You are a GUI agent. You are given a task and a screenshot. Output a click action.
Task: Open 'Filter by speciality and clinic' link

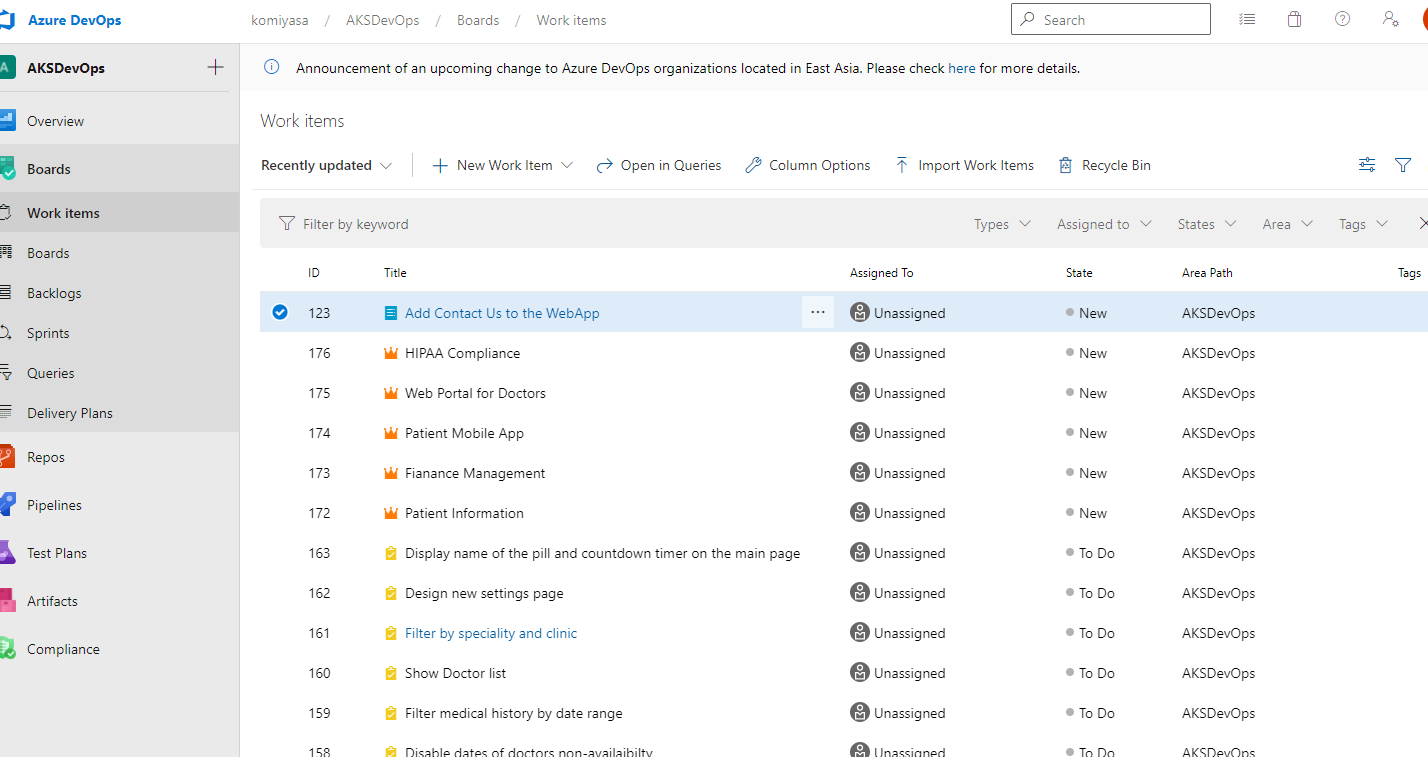coord(491,633)
